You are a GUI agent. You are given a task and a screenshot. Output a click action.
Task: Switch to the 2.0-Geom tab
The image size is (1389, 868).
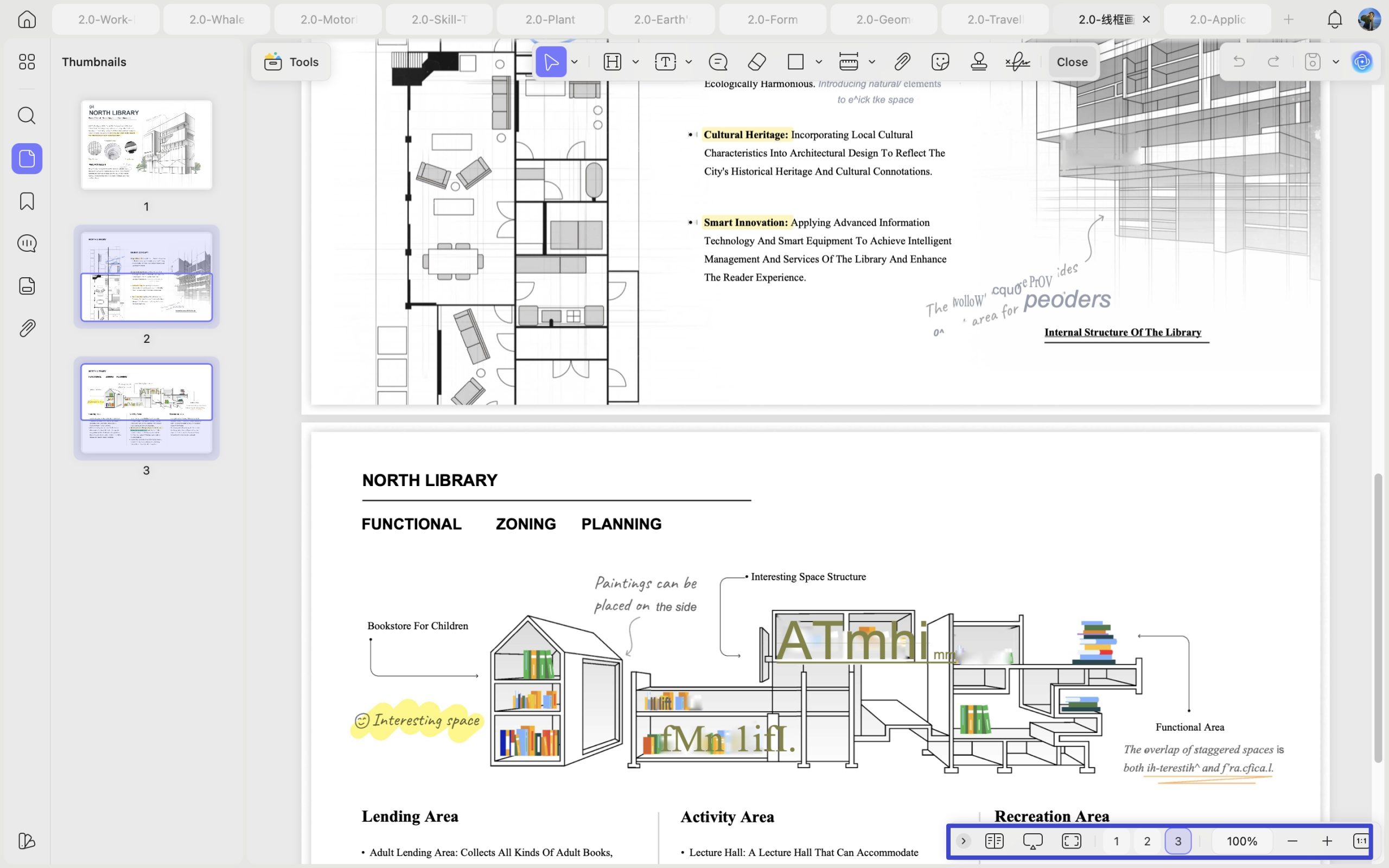point(883,20)
